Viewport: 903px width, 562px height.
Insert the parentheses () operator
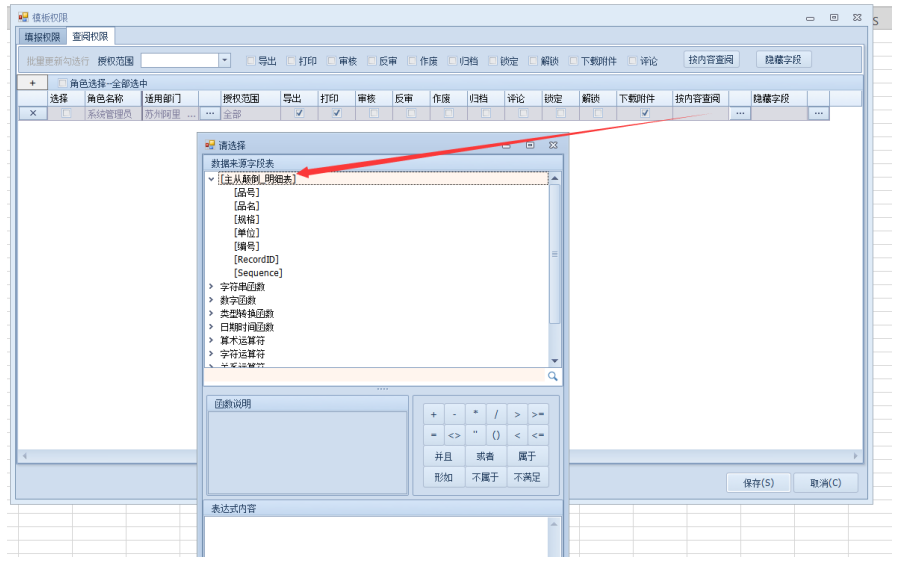coord(496,435)
